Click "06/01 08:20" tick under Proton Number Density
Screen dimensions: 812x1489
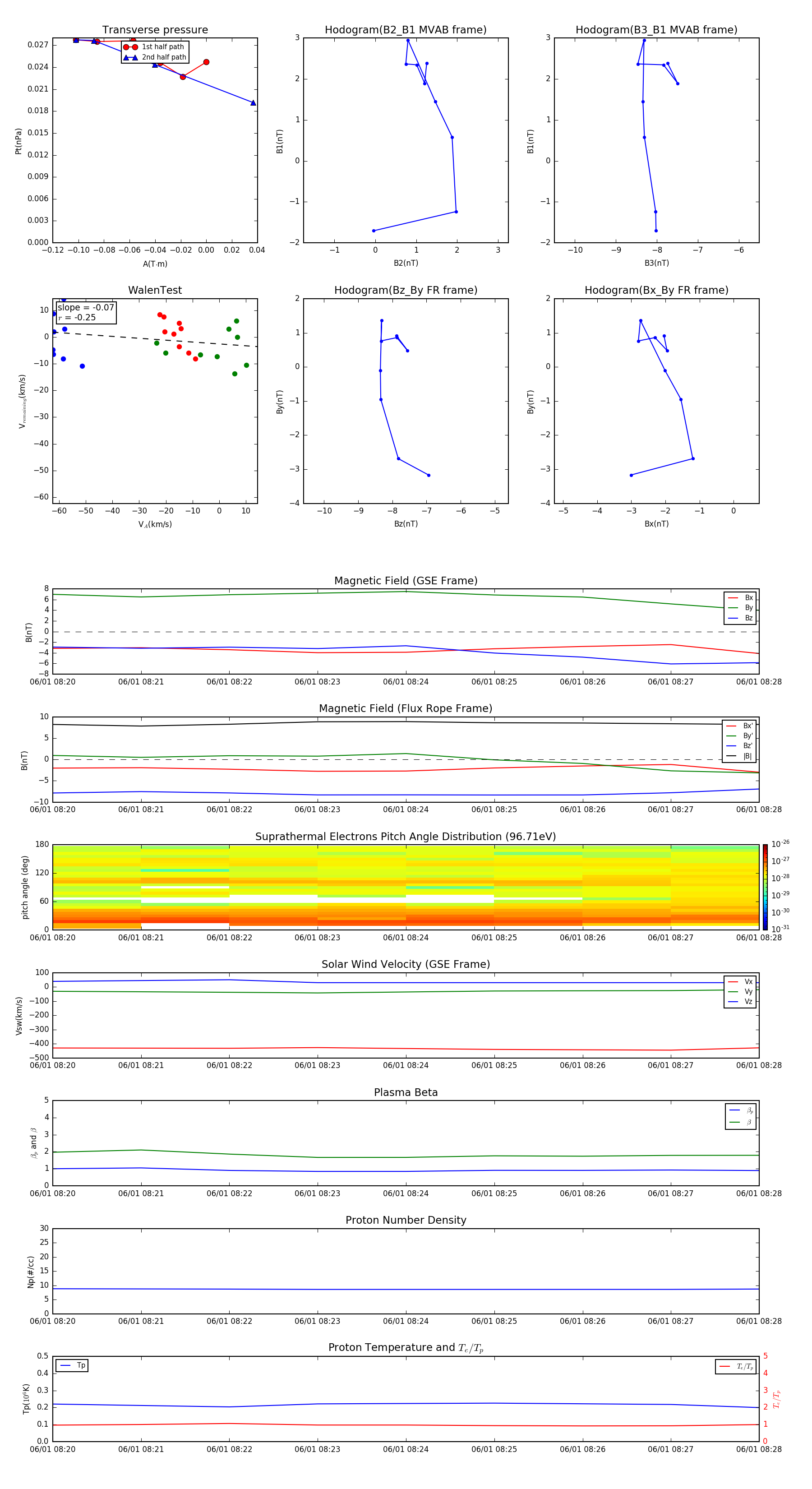(53, 1321)
